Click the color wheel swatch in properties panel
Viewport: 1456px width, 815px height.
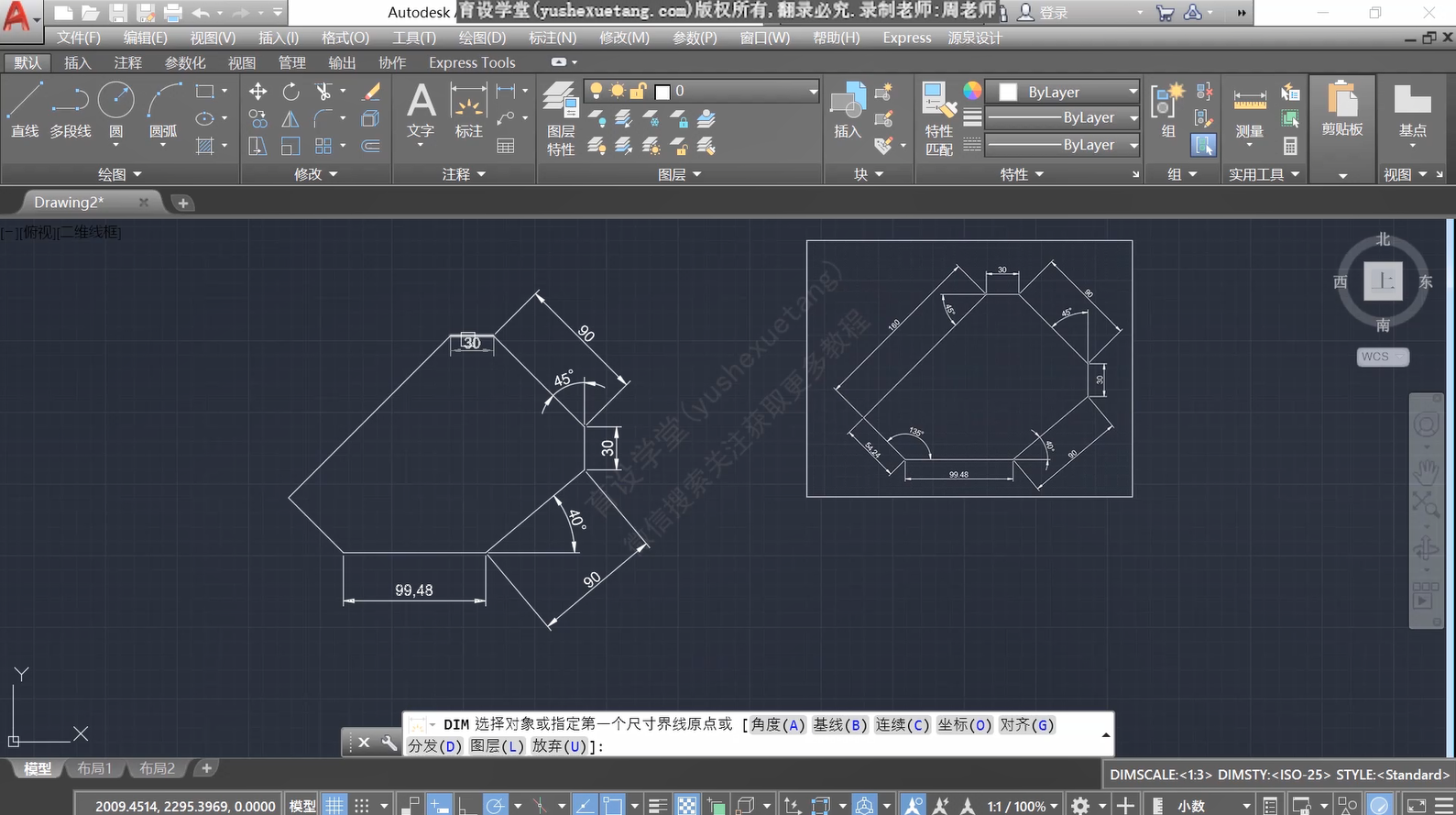[x=972, y=90]
